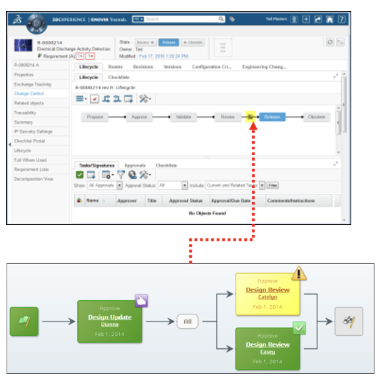Click the green check badge on Casey's task
The image size is (379, 382).
tap(299, 328)
